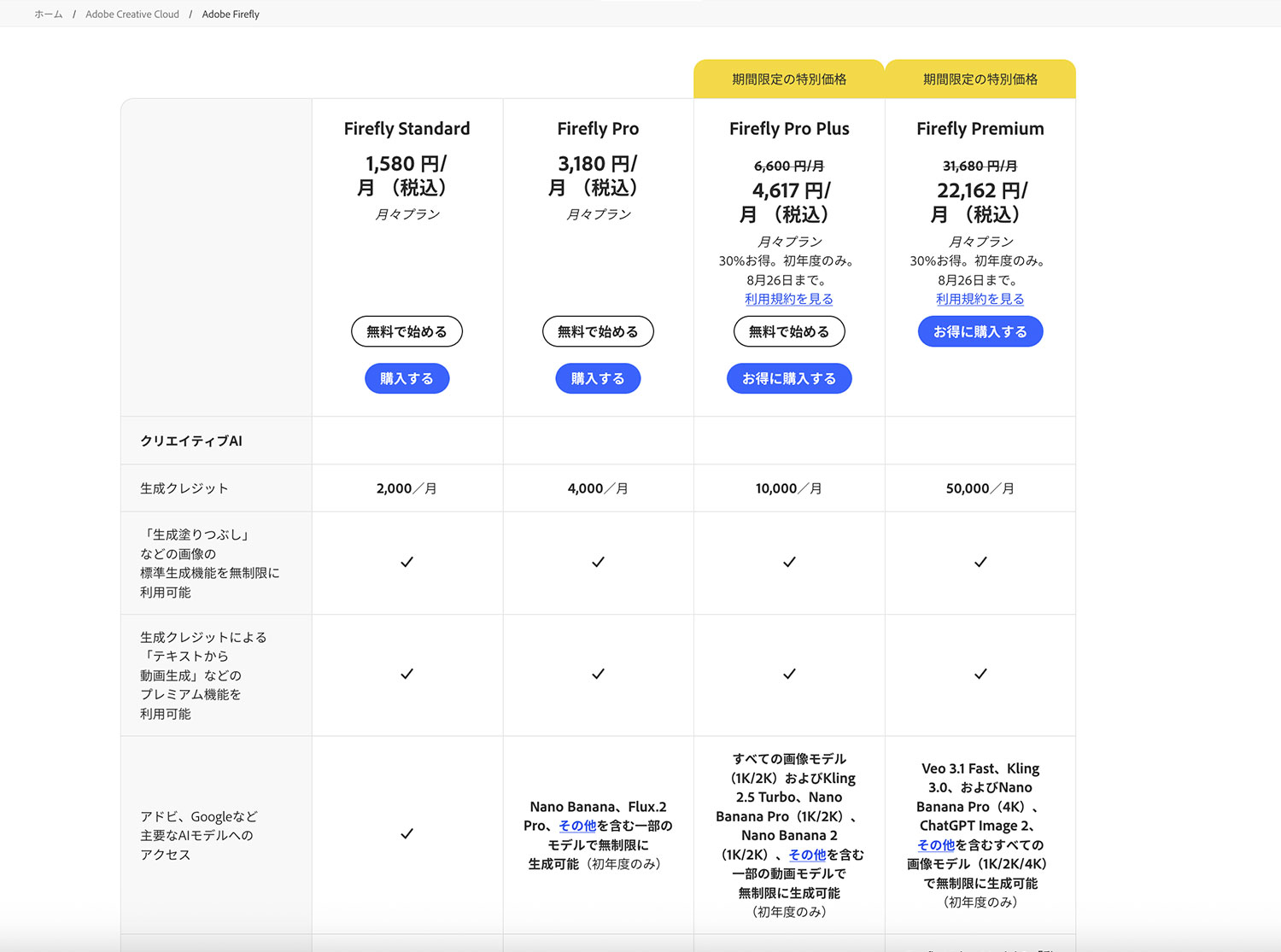Screen dimensions: 1281x952
Task: Click 購入する for Firefly Pro
Action: [x=598, y=378]
